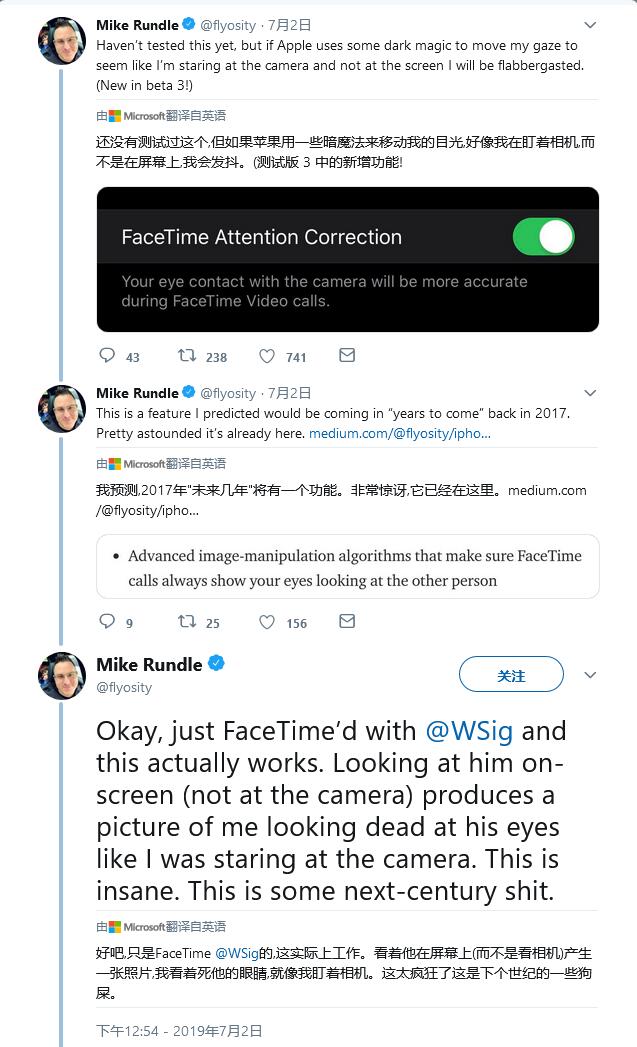Share first tweet via direct message envelope
Viewport: 637px width, 1047px height.
coord(346,355)
